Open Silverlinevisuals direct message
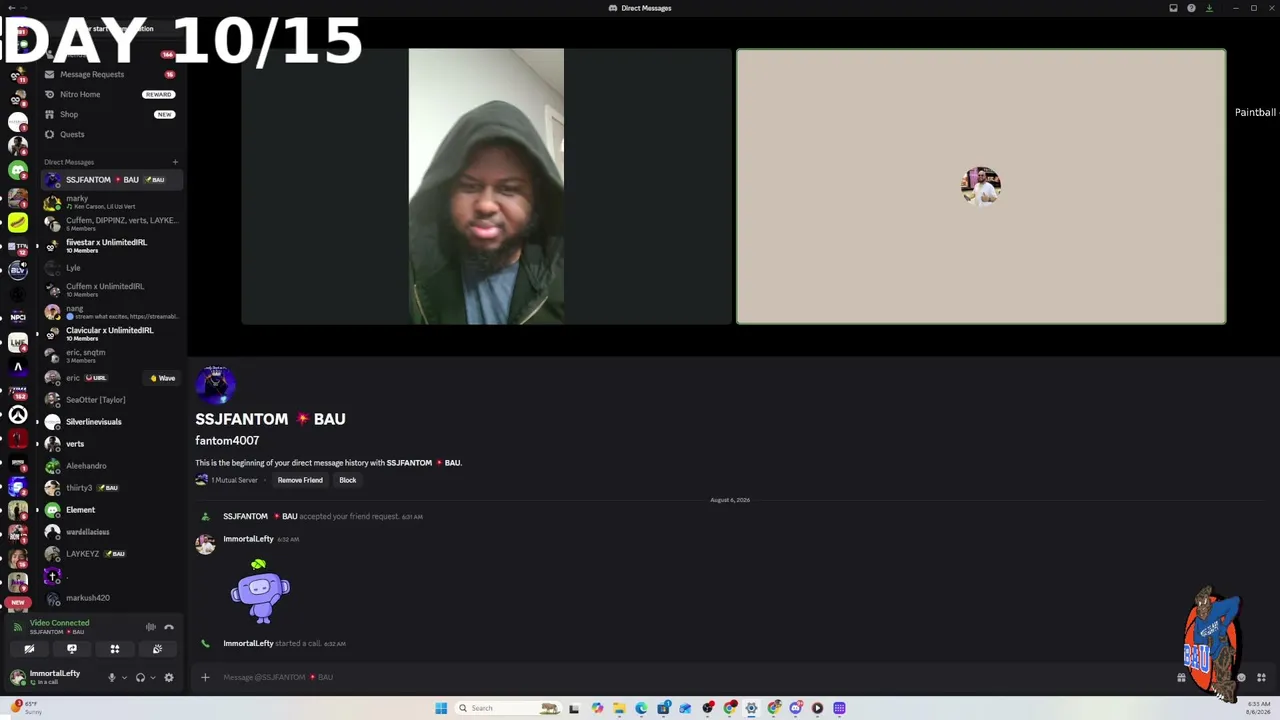Viewport: 1280px width, 720px height. (x=110, y=422)
